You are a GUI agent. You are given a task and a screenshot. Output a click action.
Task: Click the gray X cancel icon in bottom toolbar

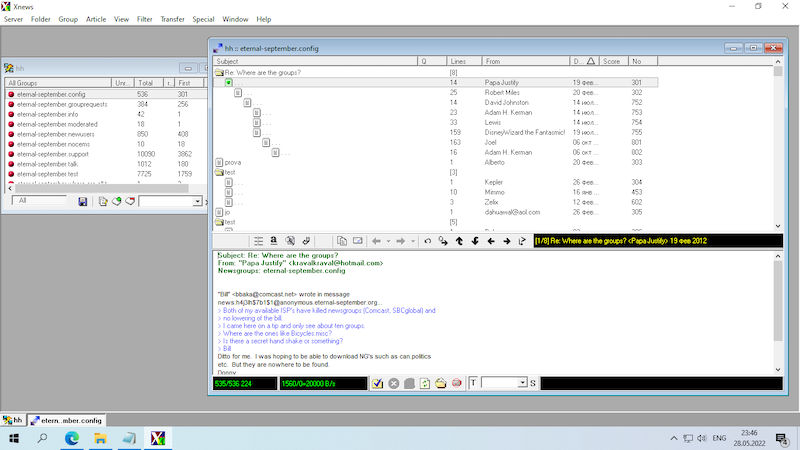tap(393, 383)
